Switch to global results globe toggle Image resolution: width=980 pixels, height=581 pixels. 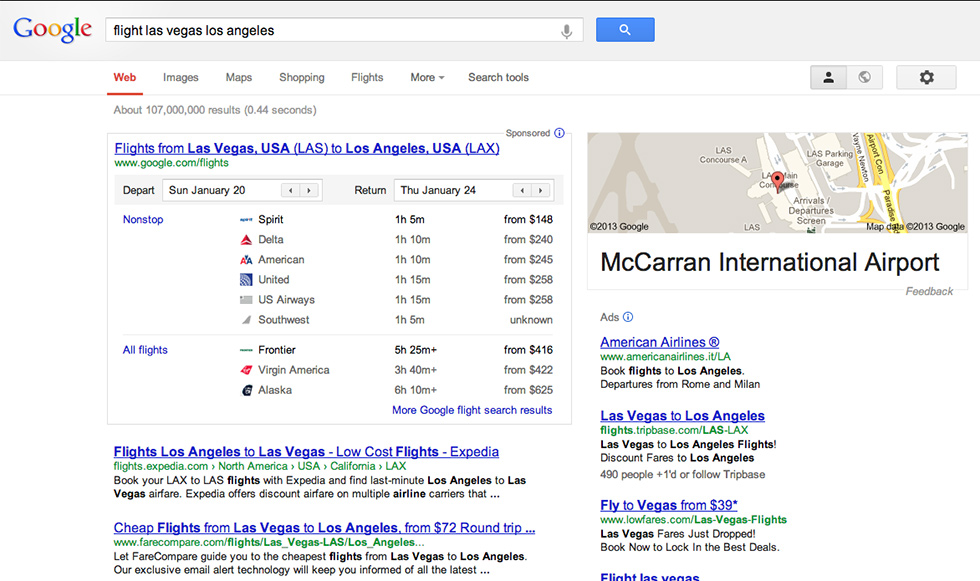pyautogui.click(x=864, y=78)
